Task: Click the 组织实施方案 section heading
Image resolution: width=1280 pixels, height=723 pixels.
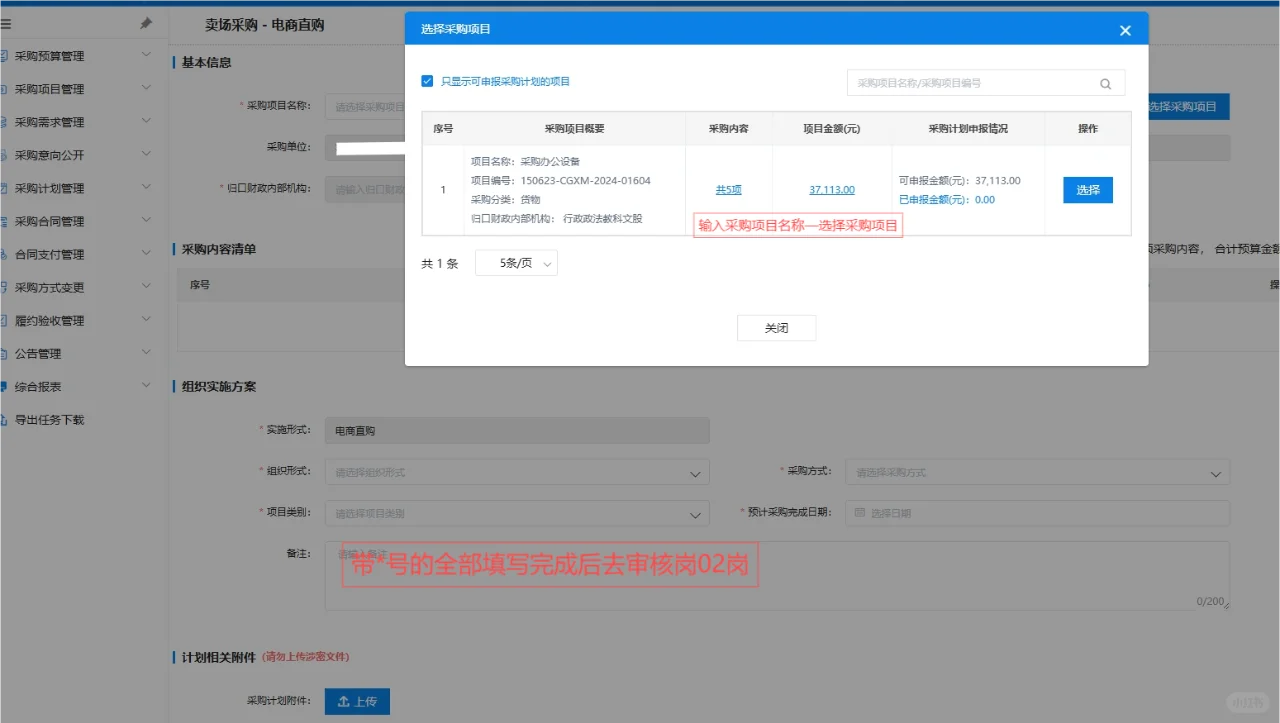Action: pos(218,386)
